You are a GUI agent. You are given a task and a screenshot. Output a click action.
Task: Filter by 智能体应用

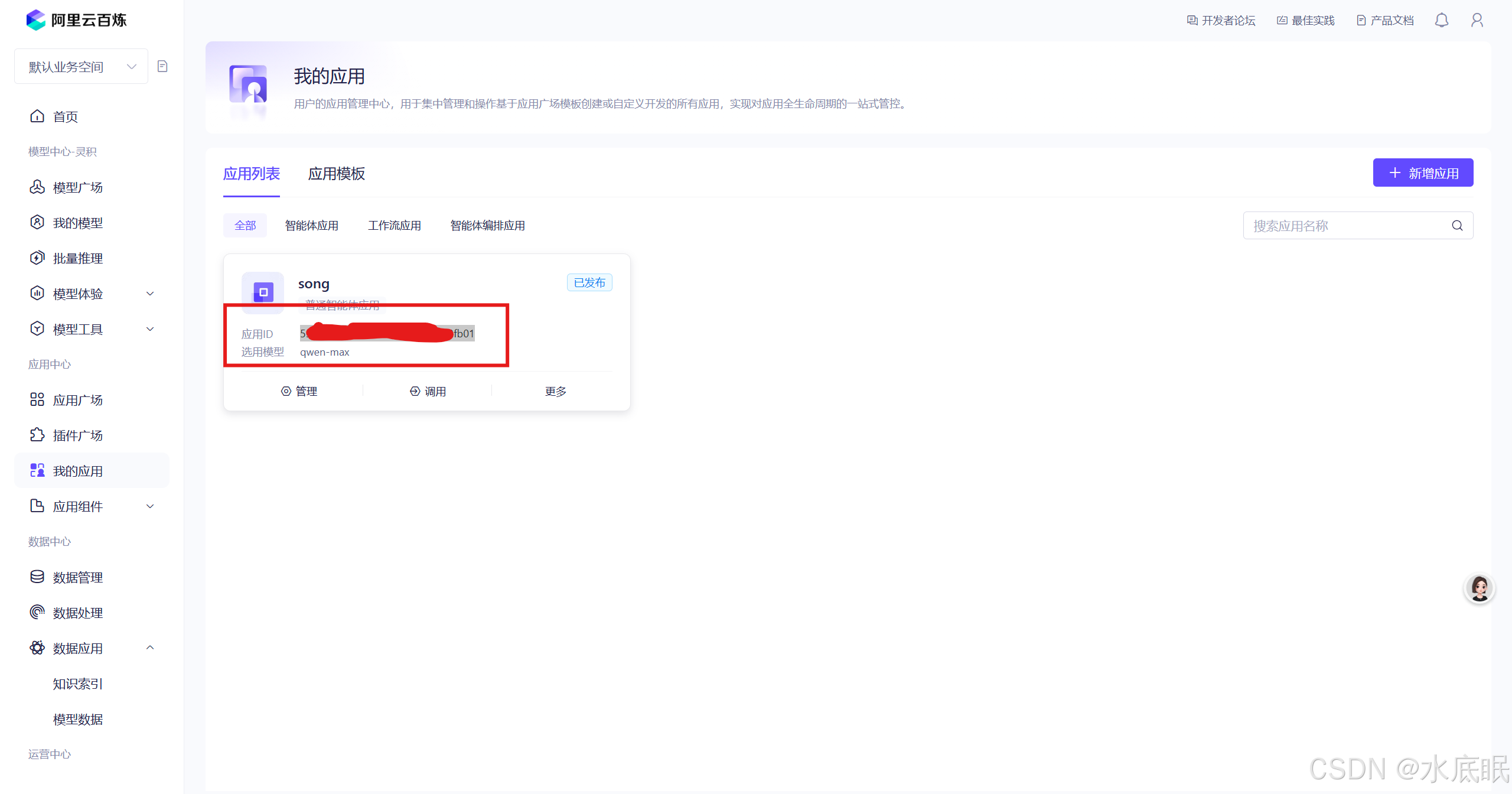pos(311,226)
